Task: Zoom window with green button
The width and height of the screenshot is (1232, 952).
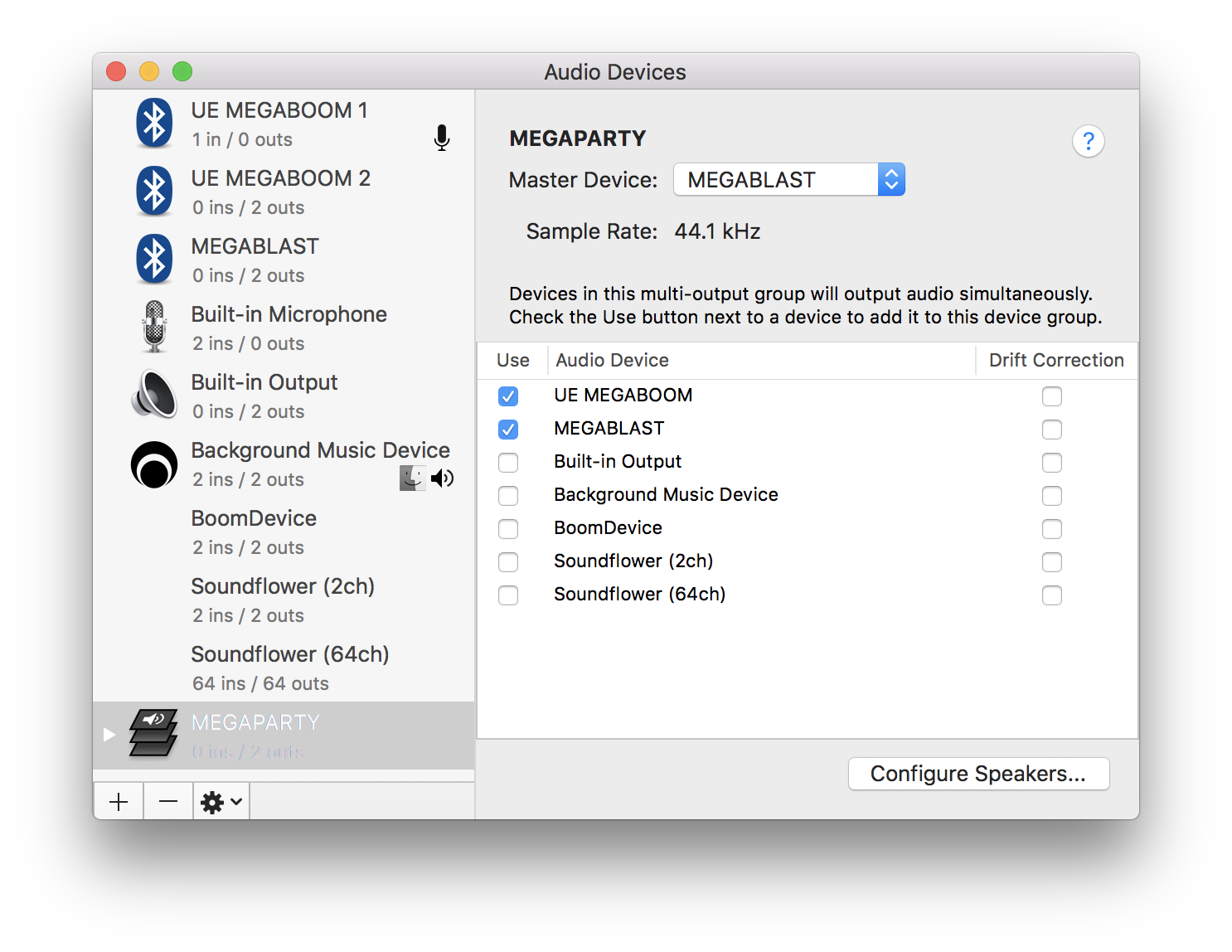Action: (x=182, y=71)
